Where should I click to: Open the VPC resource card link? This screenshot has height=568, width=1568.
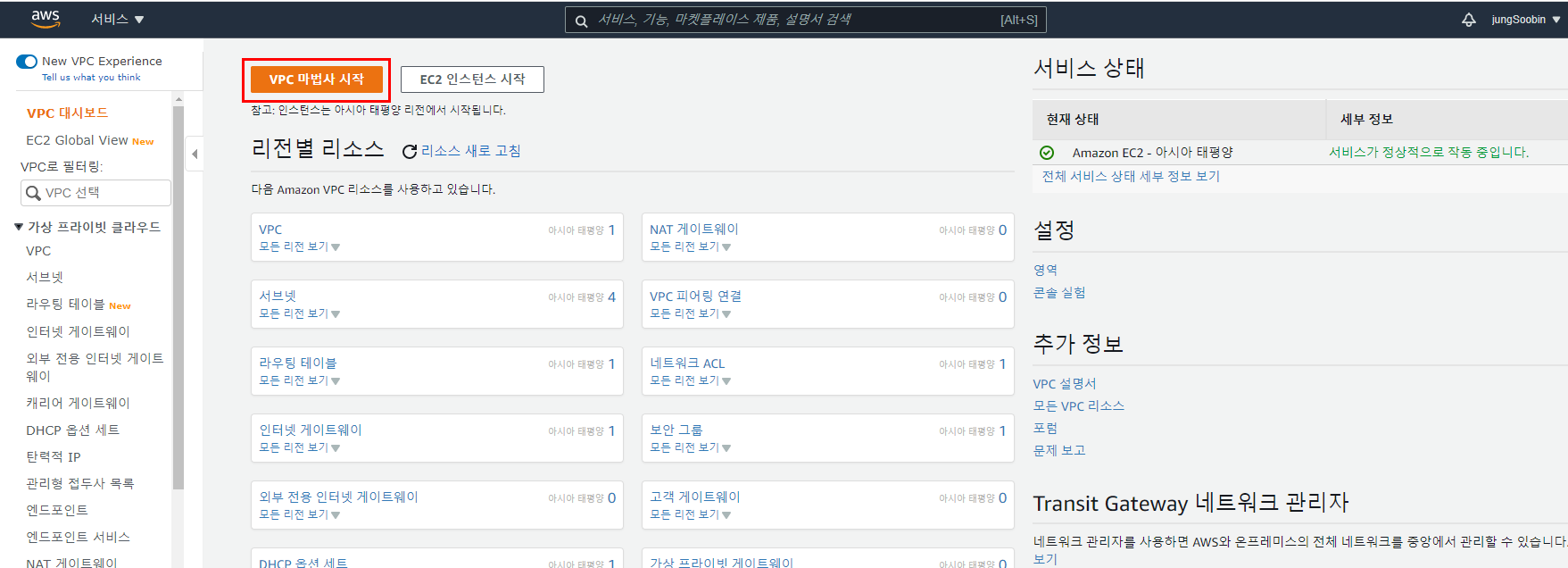pos(270,230)
